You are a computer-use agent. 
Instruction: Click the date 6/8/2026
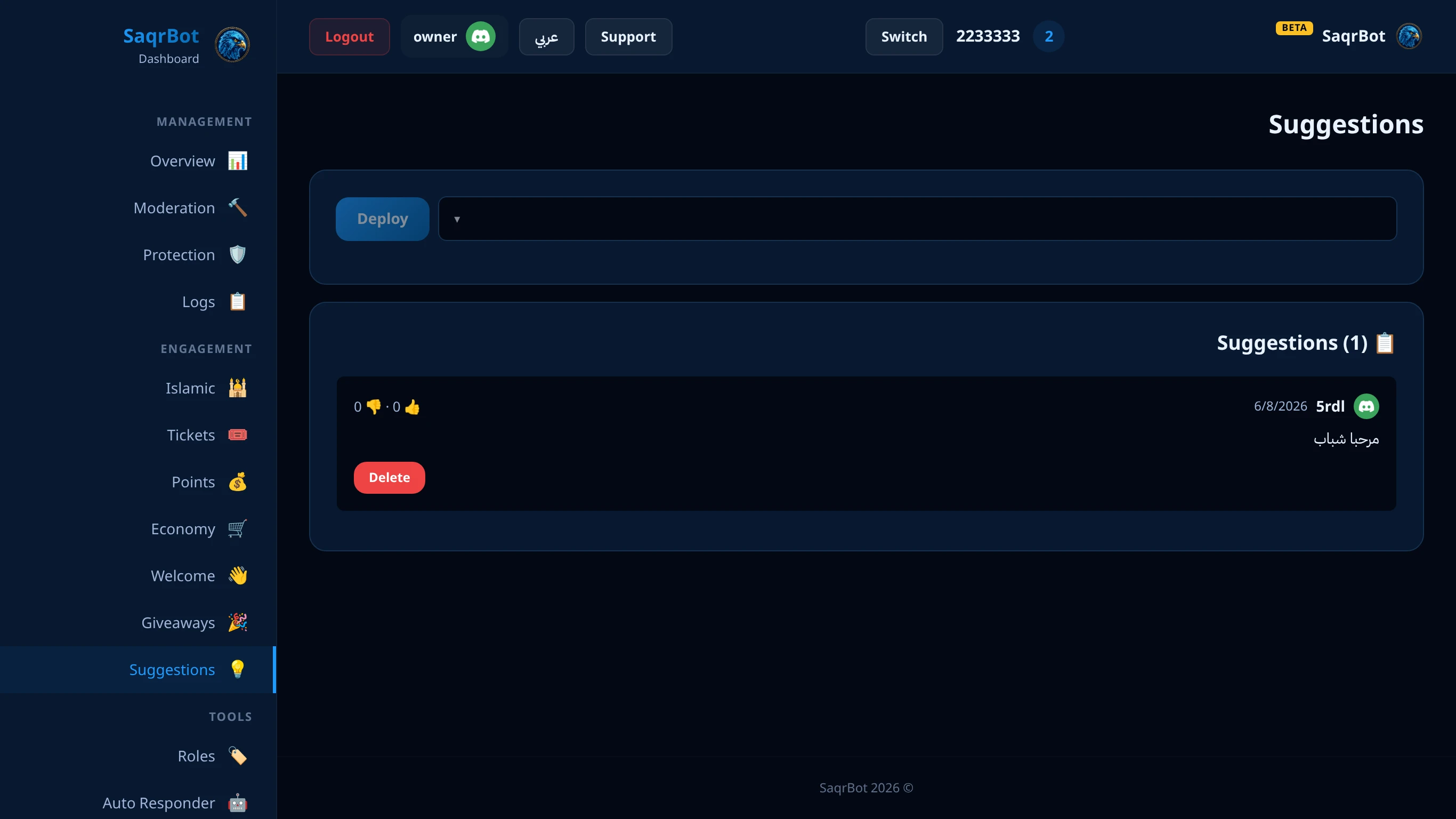[x=1280, y=406]
